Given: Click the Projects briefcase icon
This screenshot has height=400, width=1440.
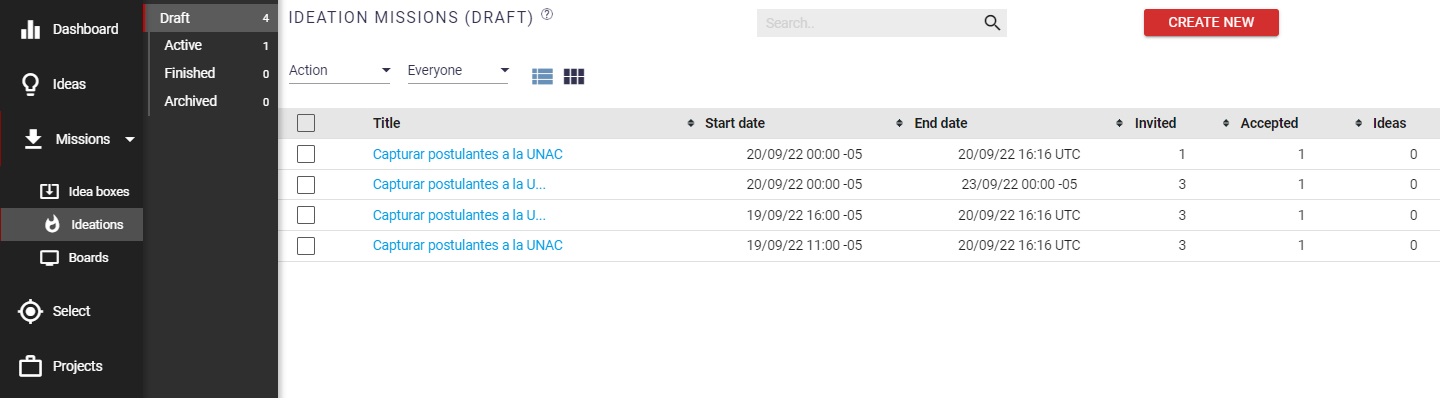Looking at the screenshot, I should pyautogui.click(x=30, y=366).
